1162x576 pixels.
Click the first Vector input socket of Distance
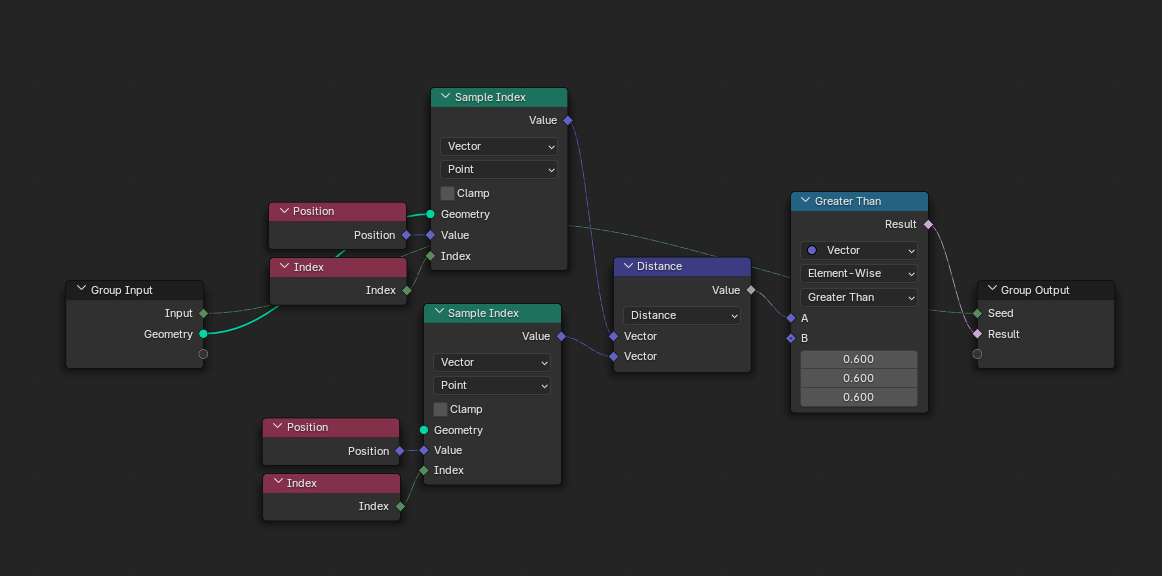pos(614,337)
